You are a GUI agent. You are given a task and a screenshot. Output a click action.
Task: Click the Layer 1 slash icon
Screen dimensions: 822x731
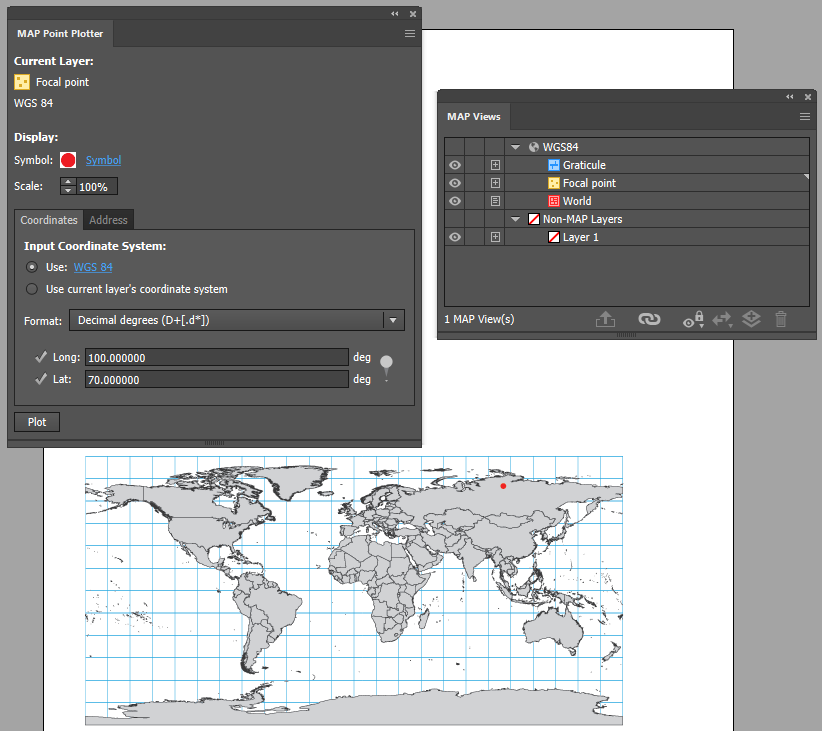pos(554,237)
